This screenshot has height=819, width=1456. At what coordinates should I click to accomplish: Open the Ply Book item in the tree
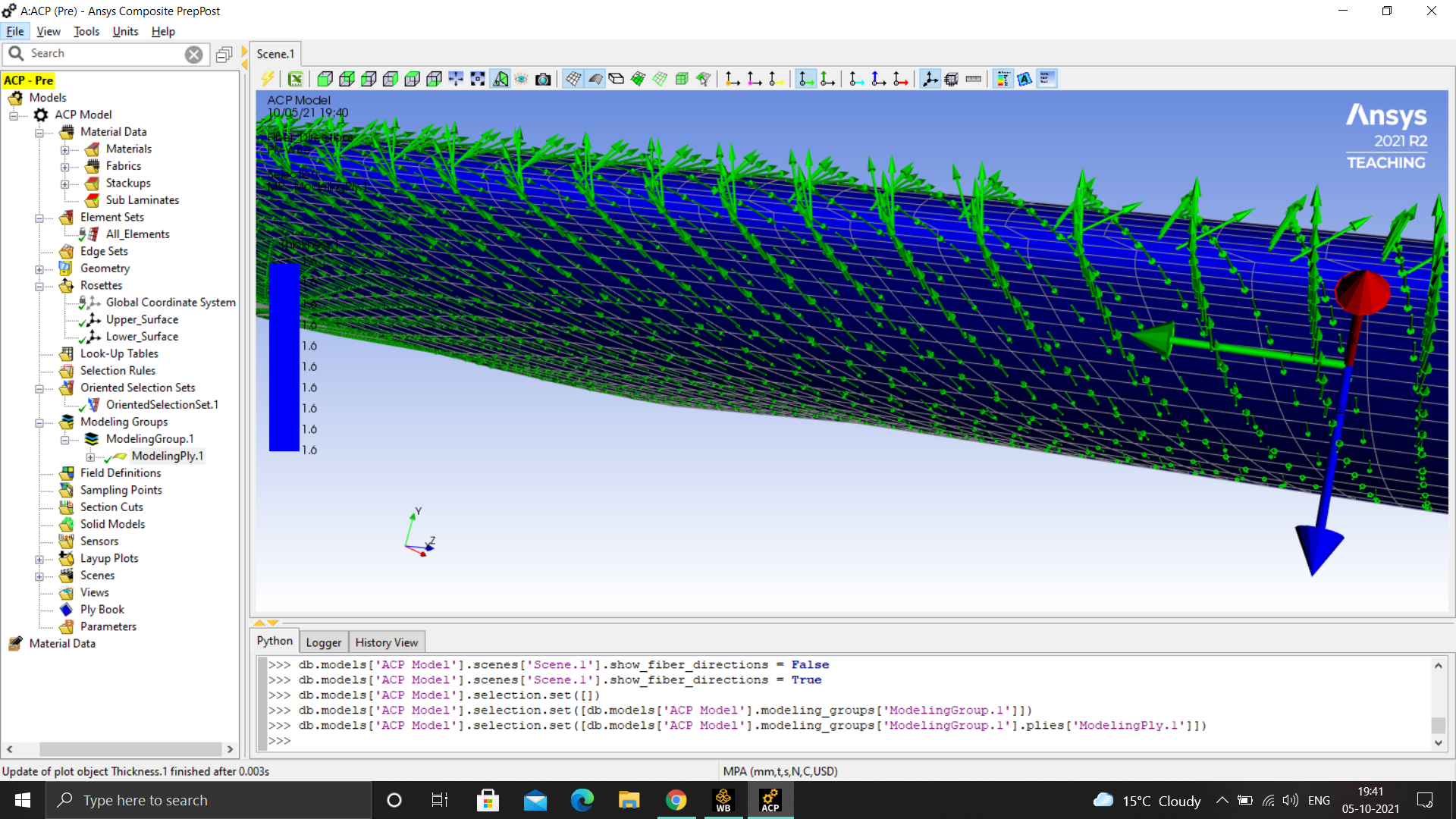(x=102, y=610)
